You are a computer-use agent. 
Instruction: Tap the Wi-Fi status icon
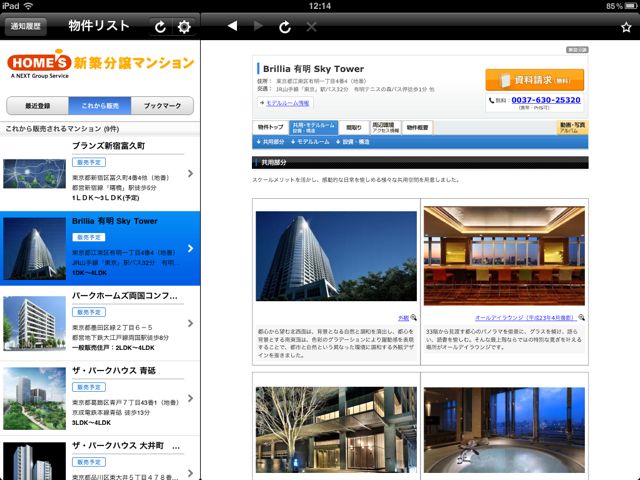pos(28,6)
